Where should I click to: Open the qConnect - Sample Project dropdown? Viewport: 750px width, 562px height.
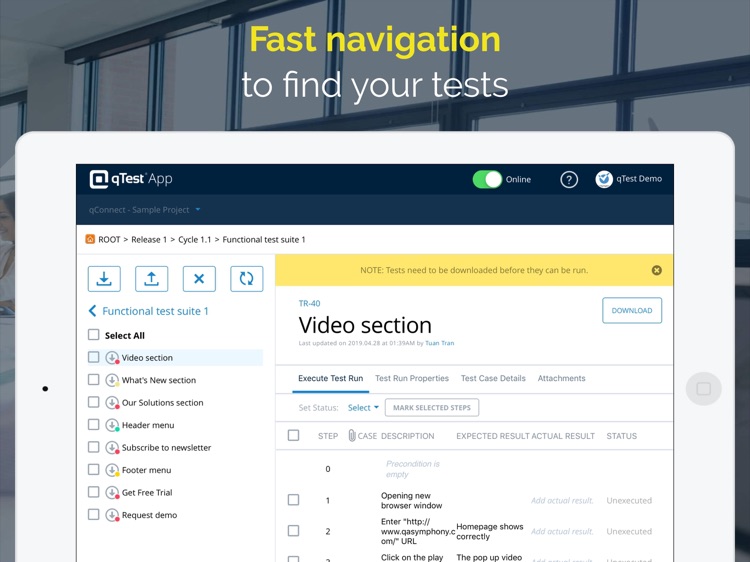(x=144, y=209)
